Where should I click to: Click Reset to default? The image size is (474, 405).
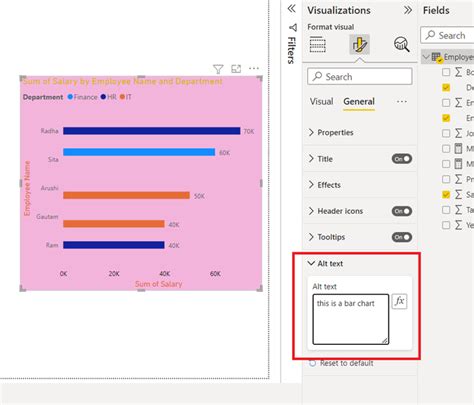346,363
